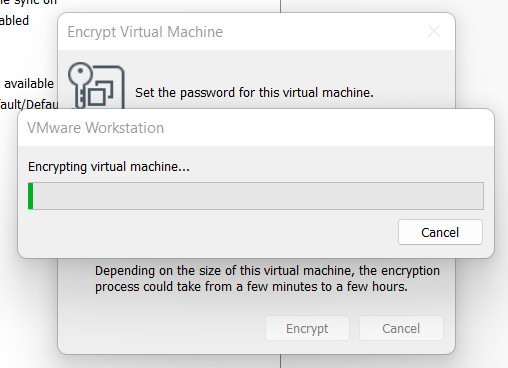Close the Encrypt Virtual Machine dialog
The width and height of the screenshot is (508, 368).
pyautogui.click(x=434, y=32)
